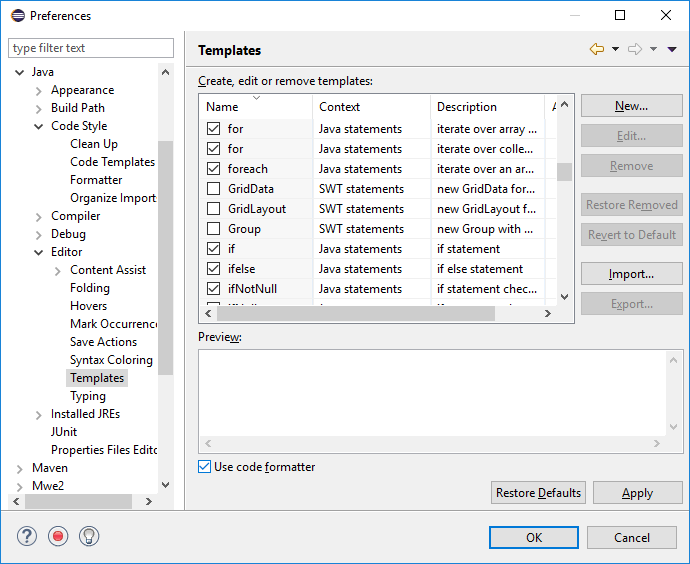The image size is (690, 564).
Task: Focus the type filter text field
Action: 91,48
